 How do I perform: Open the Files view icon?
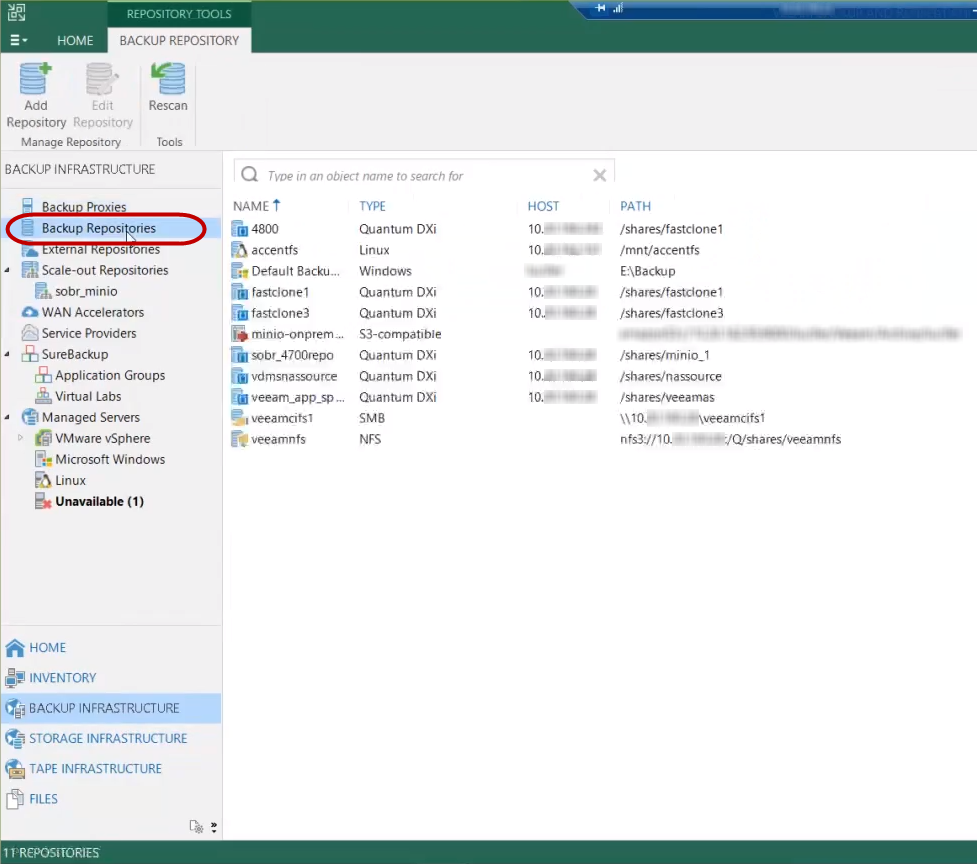point(15,799)
